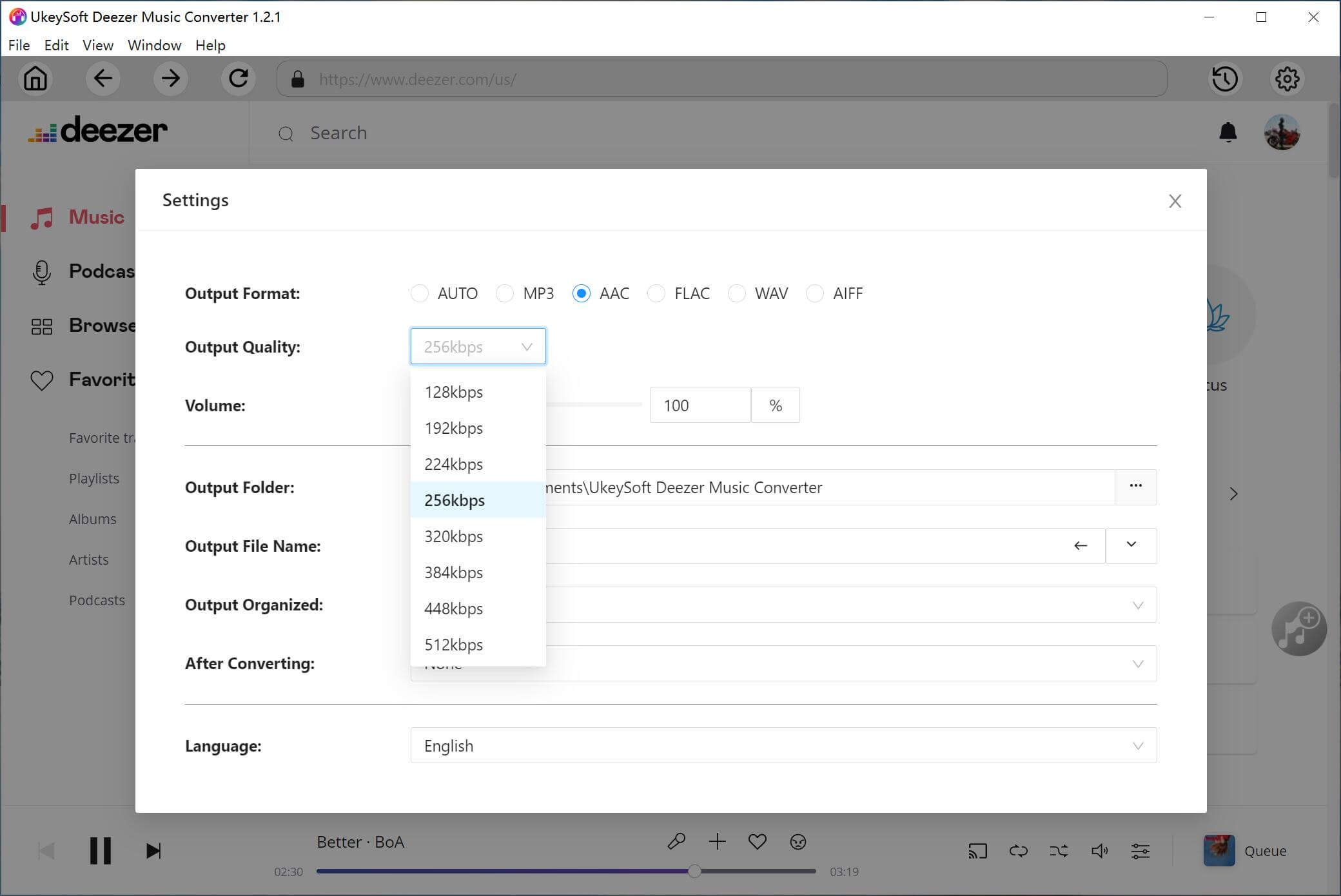1341x896 pixels.
Task: Click the volume speaker icon
Action: 1099,851
